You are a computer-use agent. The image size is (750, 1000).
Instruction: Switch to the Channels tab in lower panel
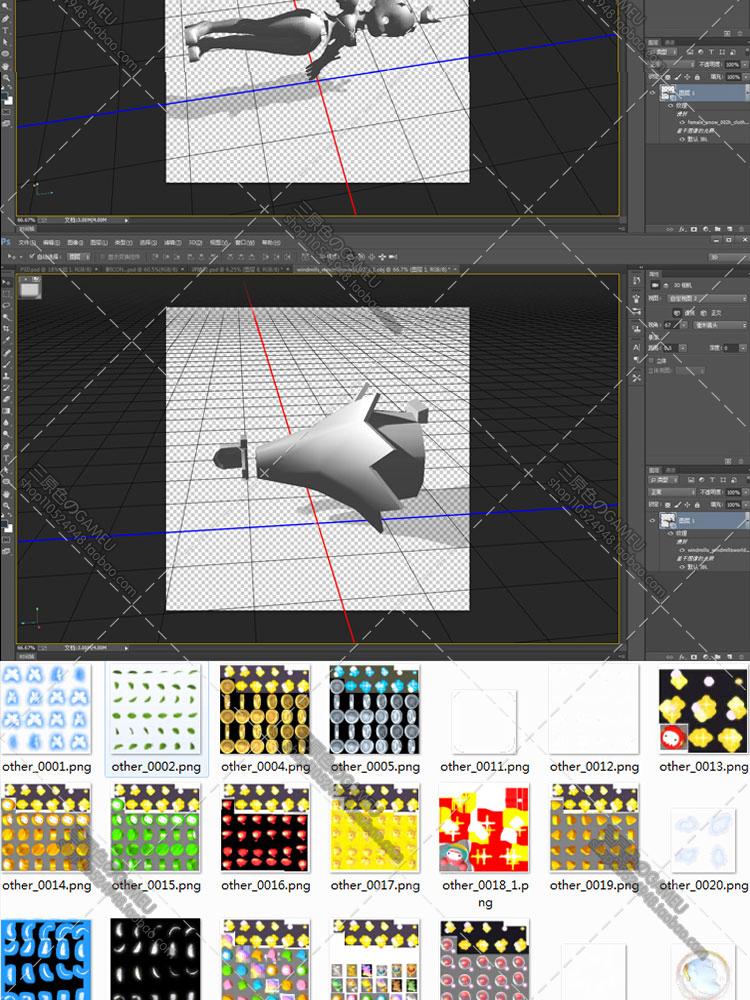tap(670, 470)
